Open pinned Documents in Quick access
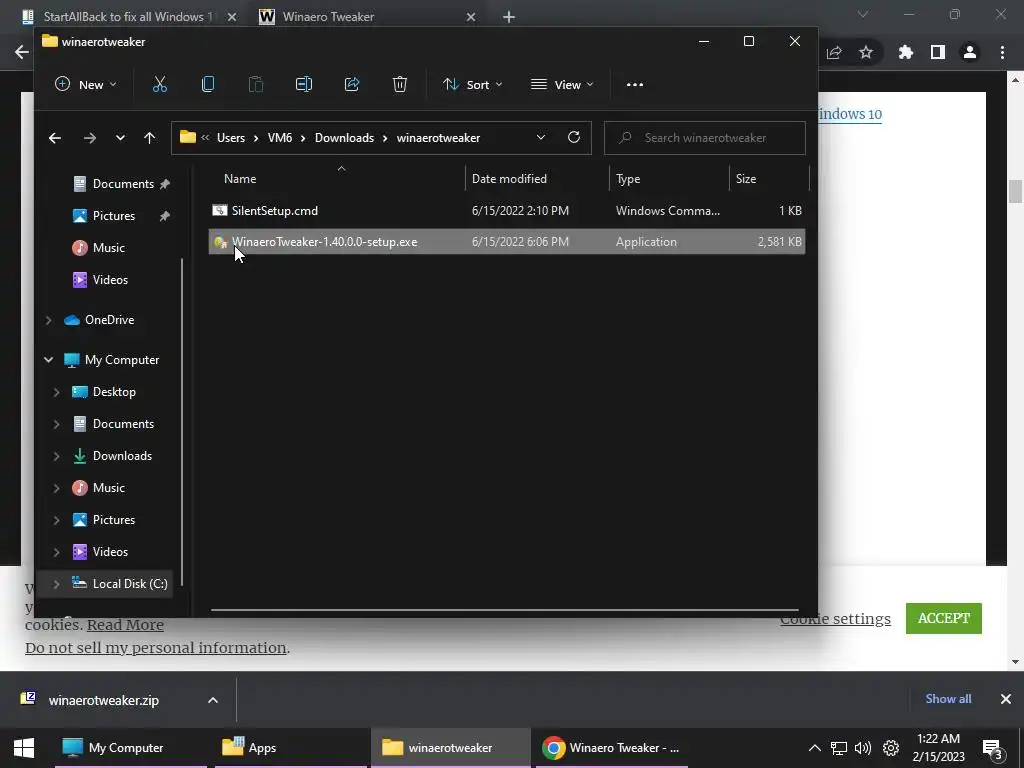1024x768 pixels. (121, 184)
